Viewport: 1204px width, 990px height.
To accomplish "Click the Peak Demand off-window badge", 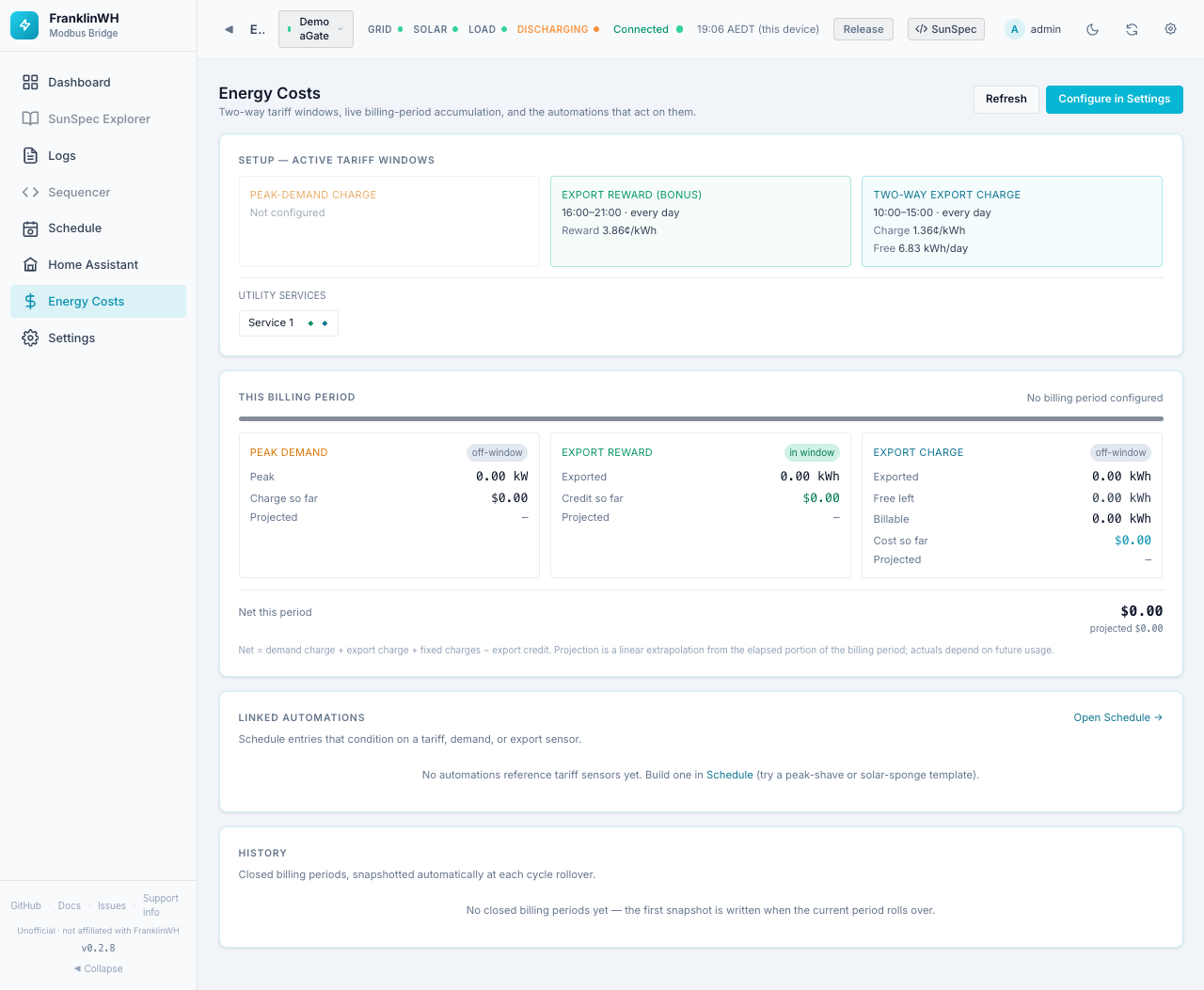I will (x=497, y=452).
